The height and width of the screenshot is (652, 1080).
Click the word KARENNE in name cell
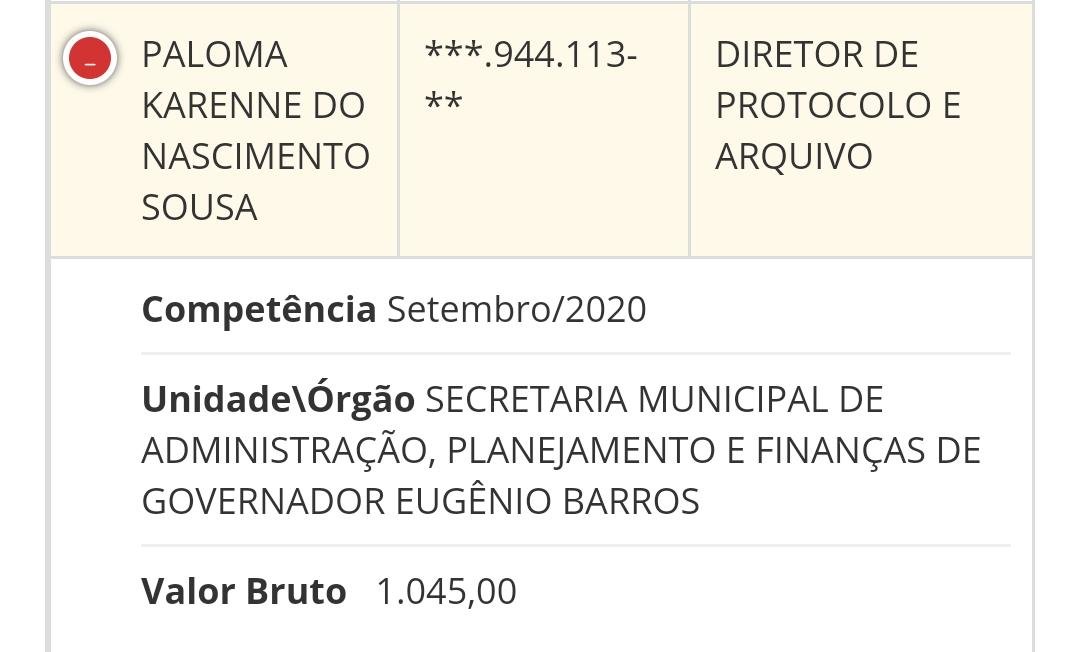coord(222,106)
